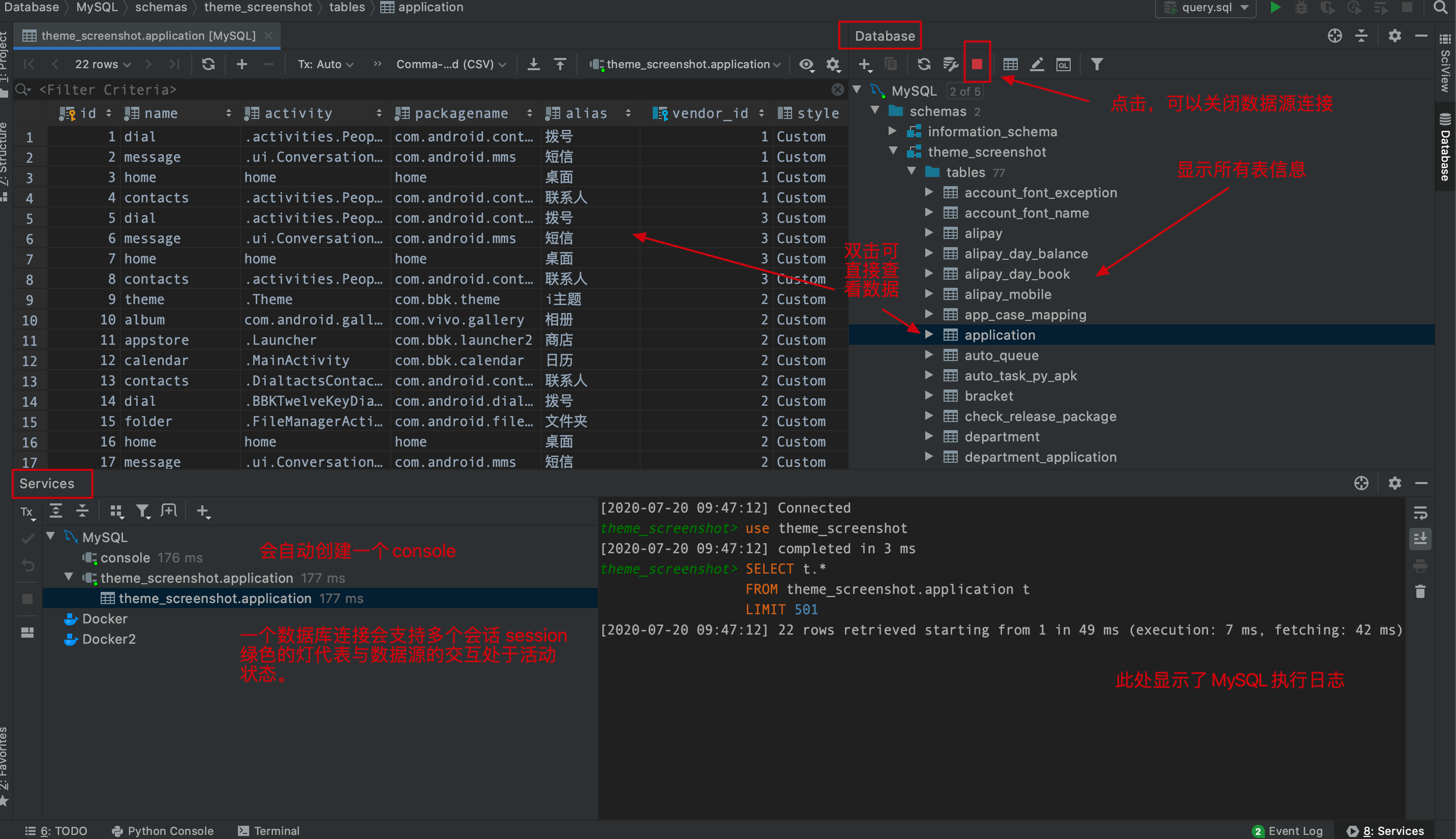Click the schemas breadcrumb item
The height and width of the screenshot is (839, 1456).
click(161, 8)
